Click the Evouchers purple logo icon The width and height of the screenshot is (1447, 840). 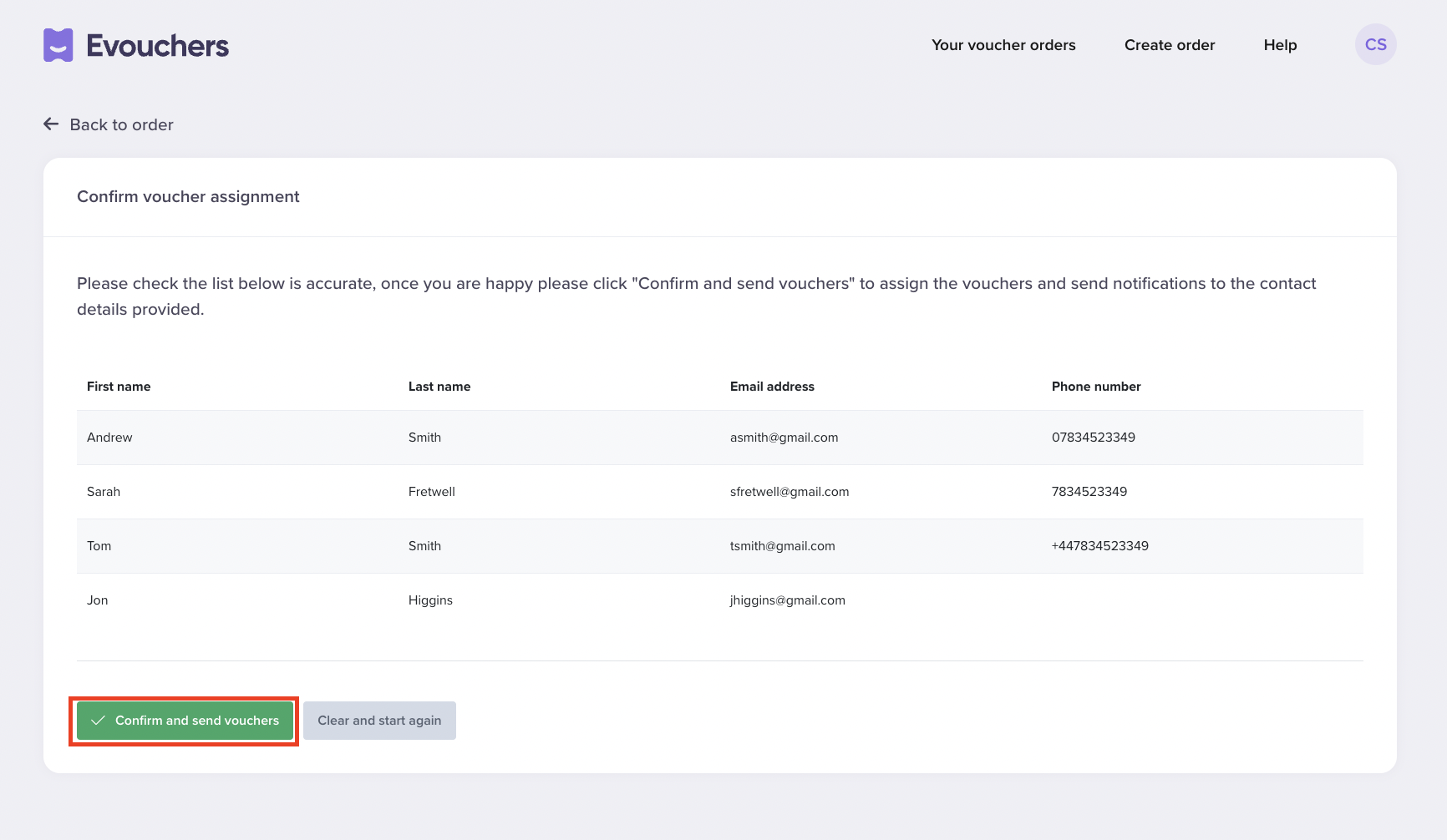pyautogui.click(x=58, y=45)
